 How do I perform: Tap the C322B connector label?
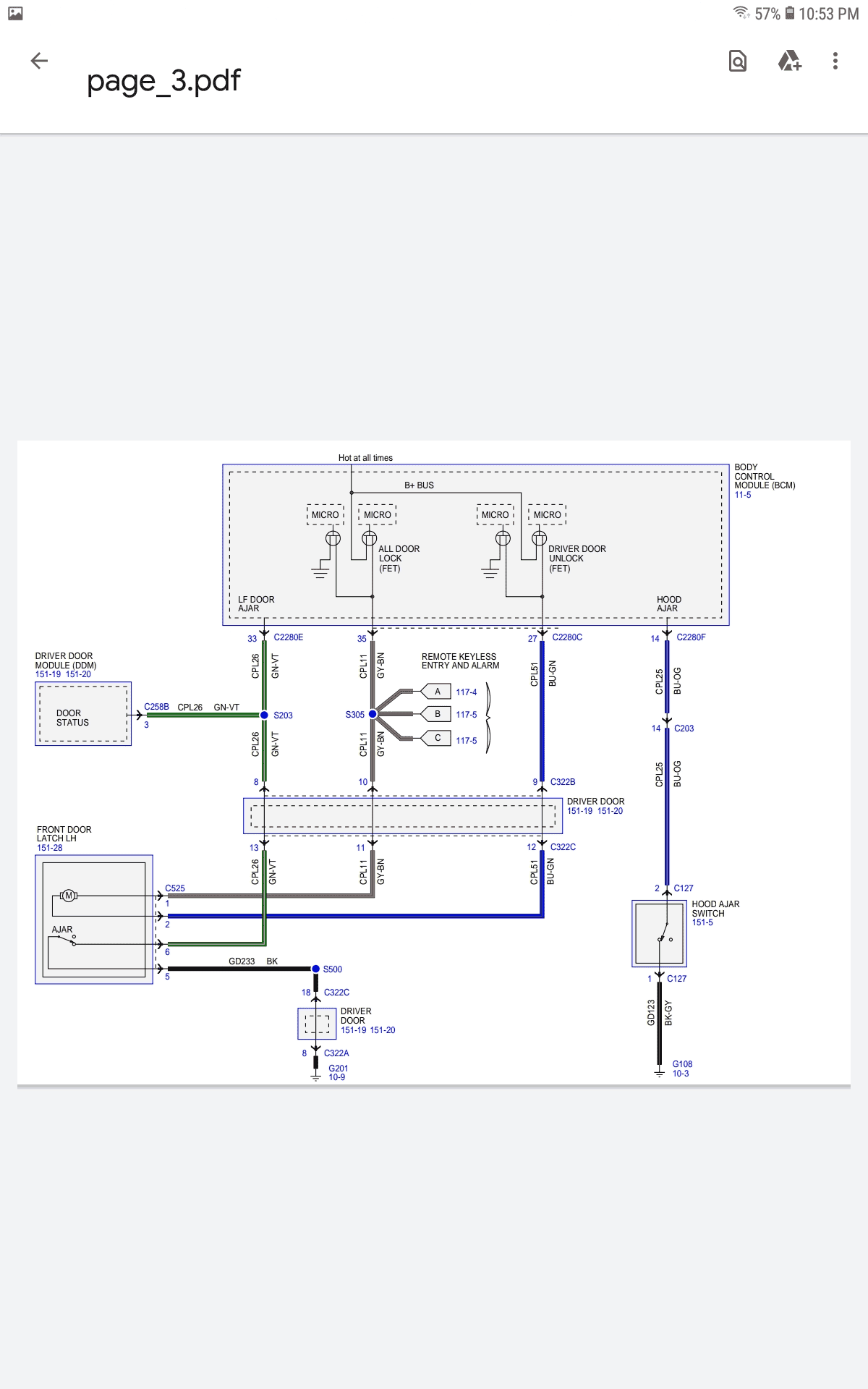point(563,782)
